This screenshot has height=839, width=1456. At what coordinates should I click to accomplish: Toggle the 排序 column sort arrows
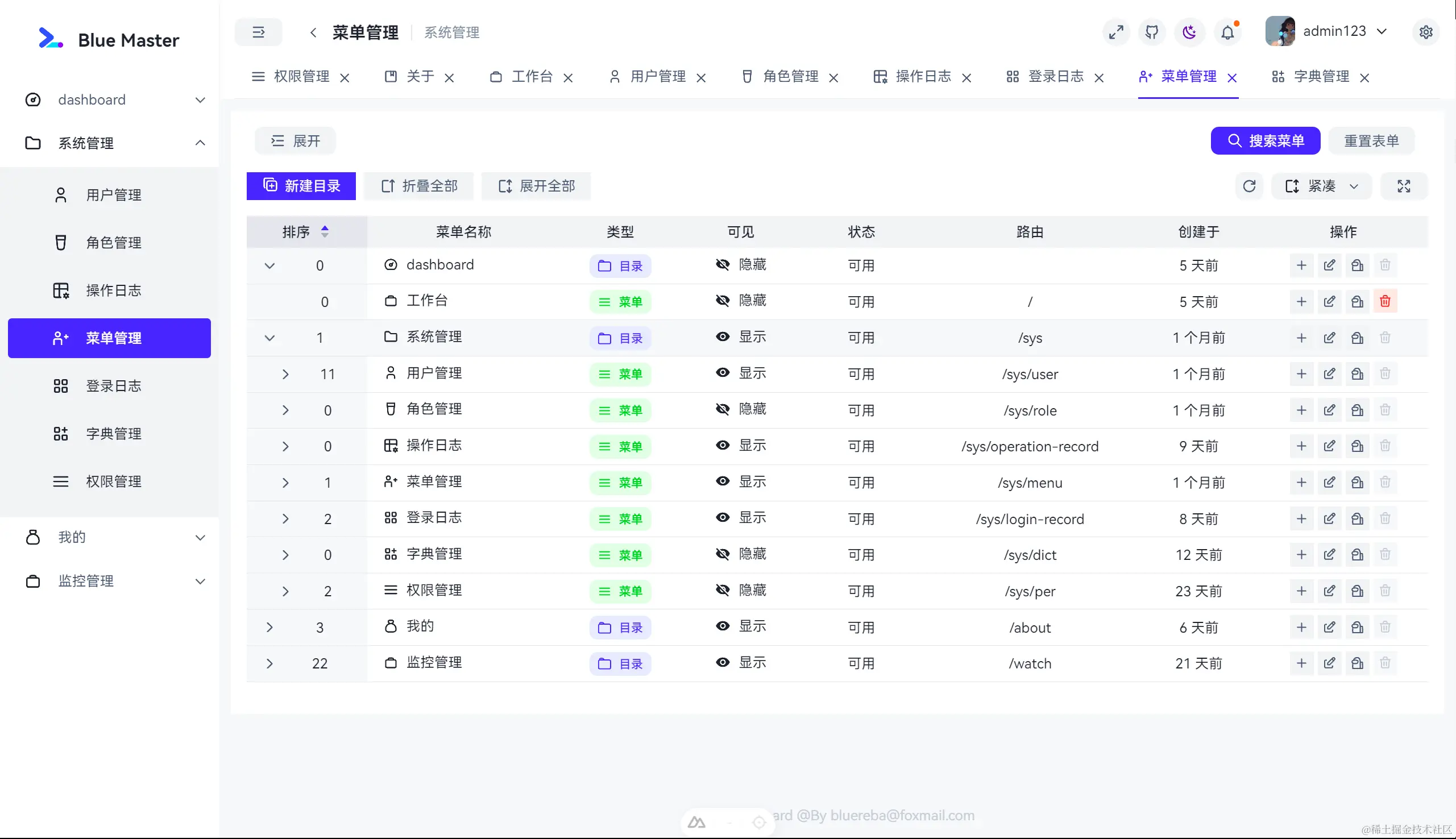(325, 232)
